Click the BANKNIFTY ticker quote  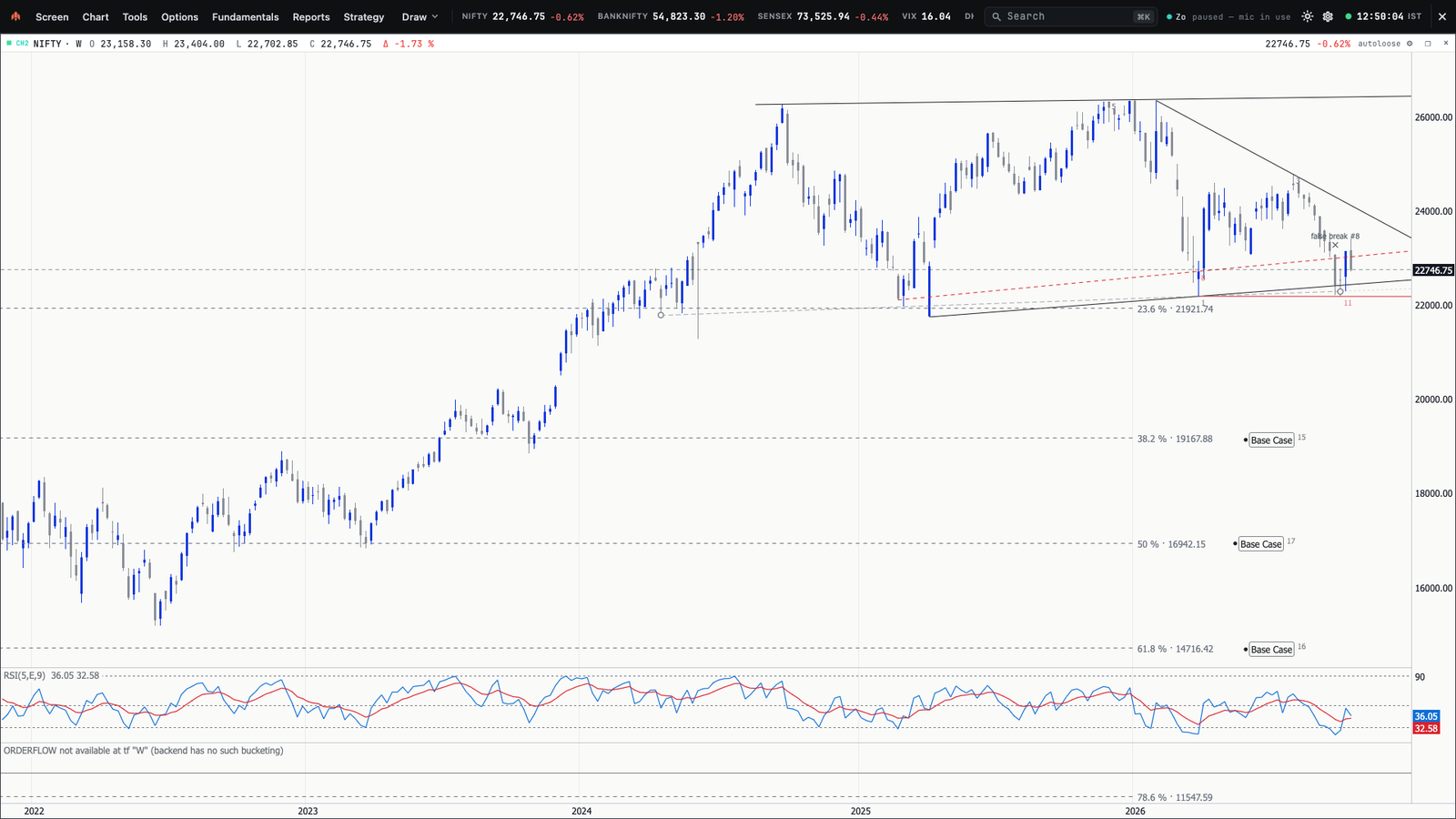[671, 16]
